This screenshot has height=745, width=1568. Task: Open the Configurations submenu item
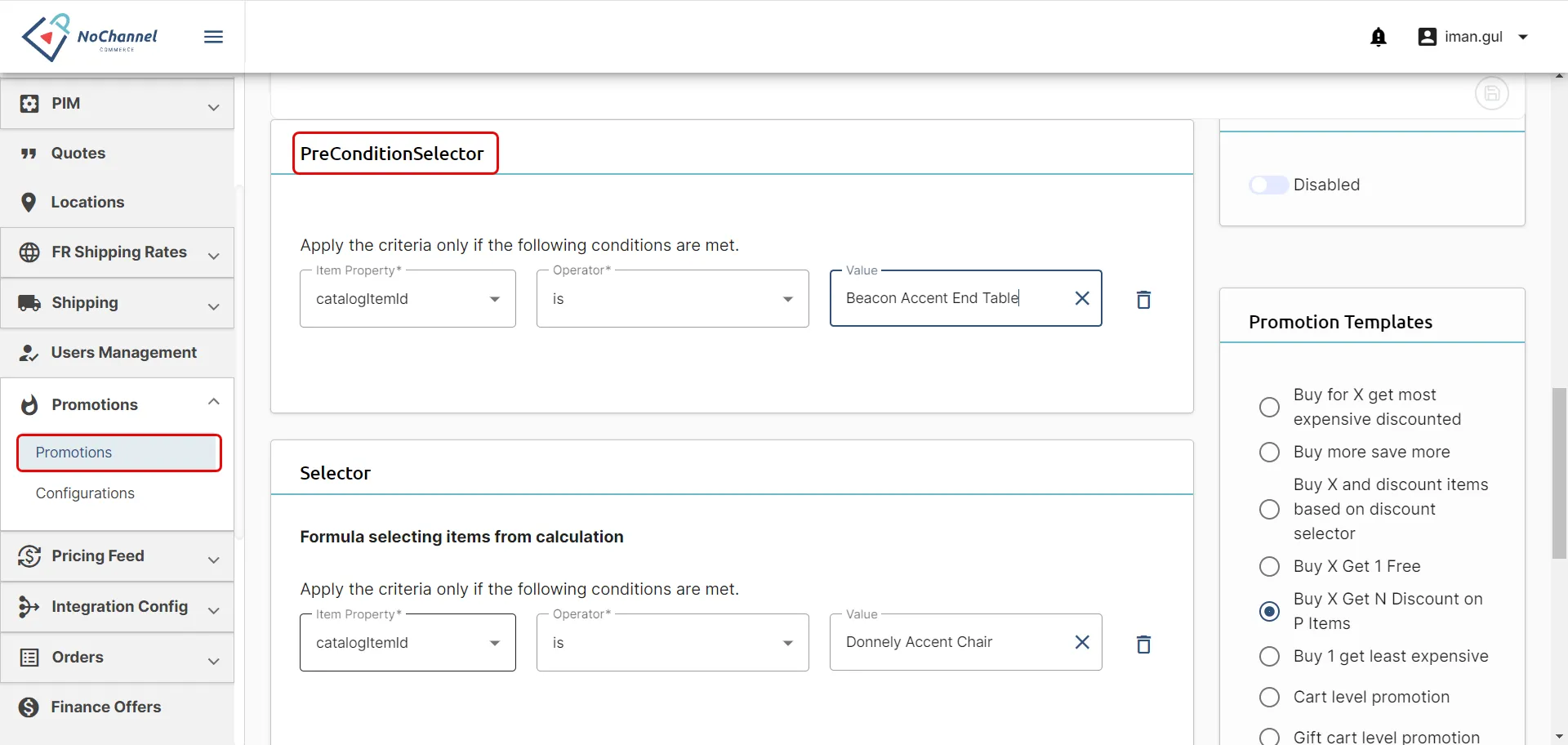pyautogui.click(x=85, y=493)
